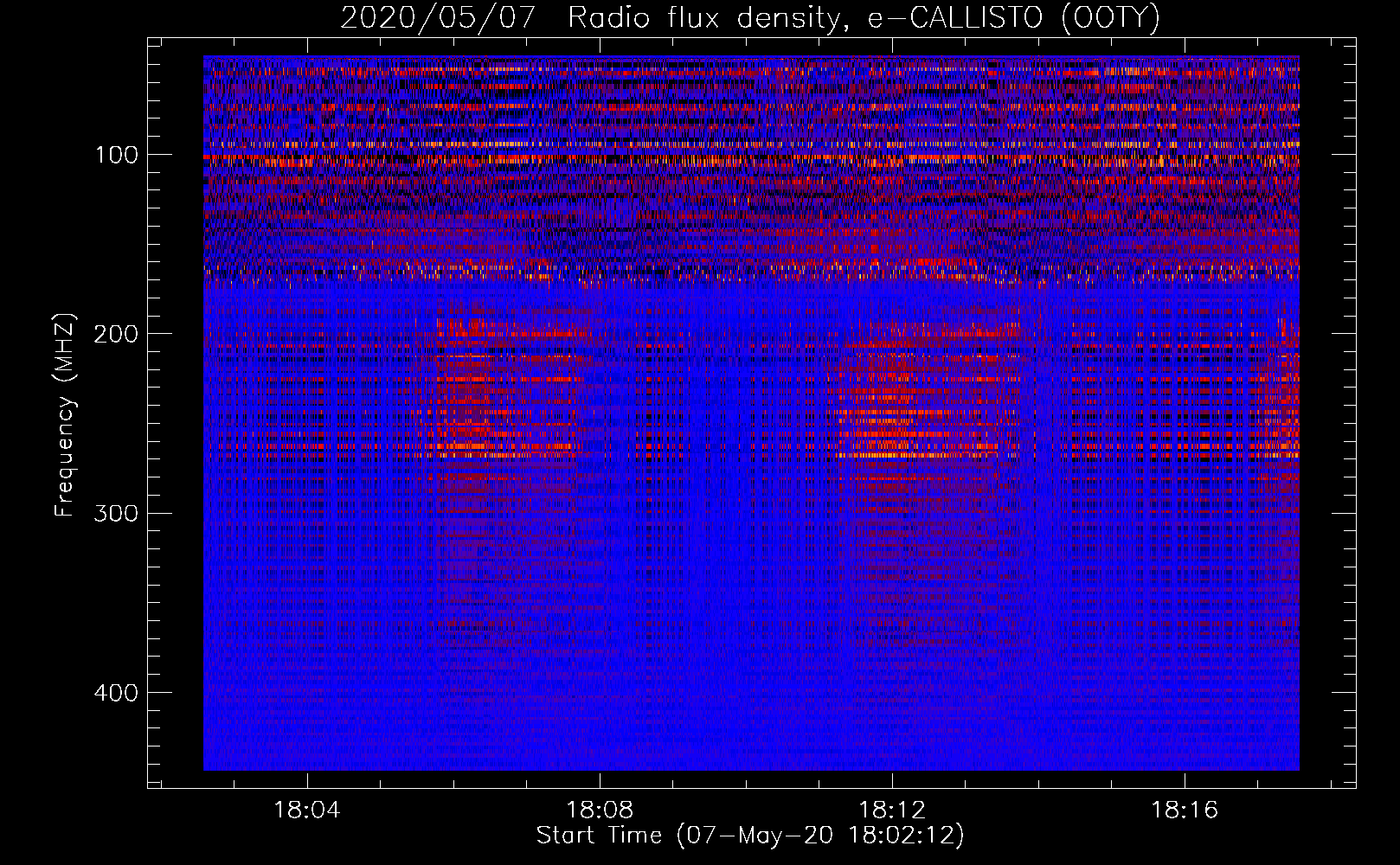Image resolution: width=1400 pixels, height=865 pixels.
Task: Click the 18:12 time tick label
Action: [892, 811]
